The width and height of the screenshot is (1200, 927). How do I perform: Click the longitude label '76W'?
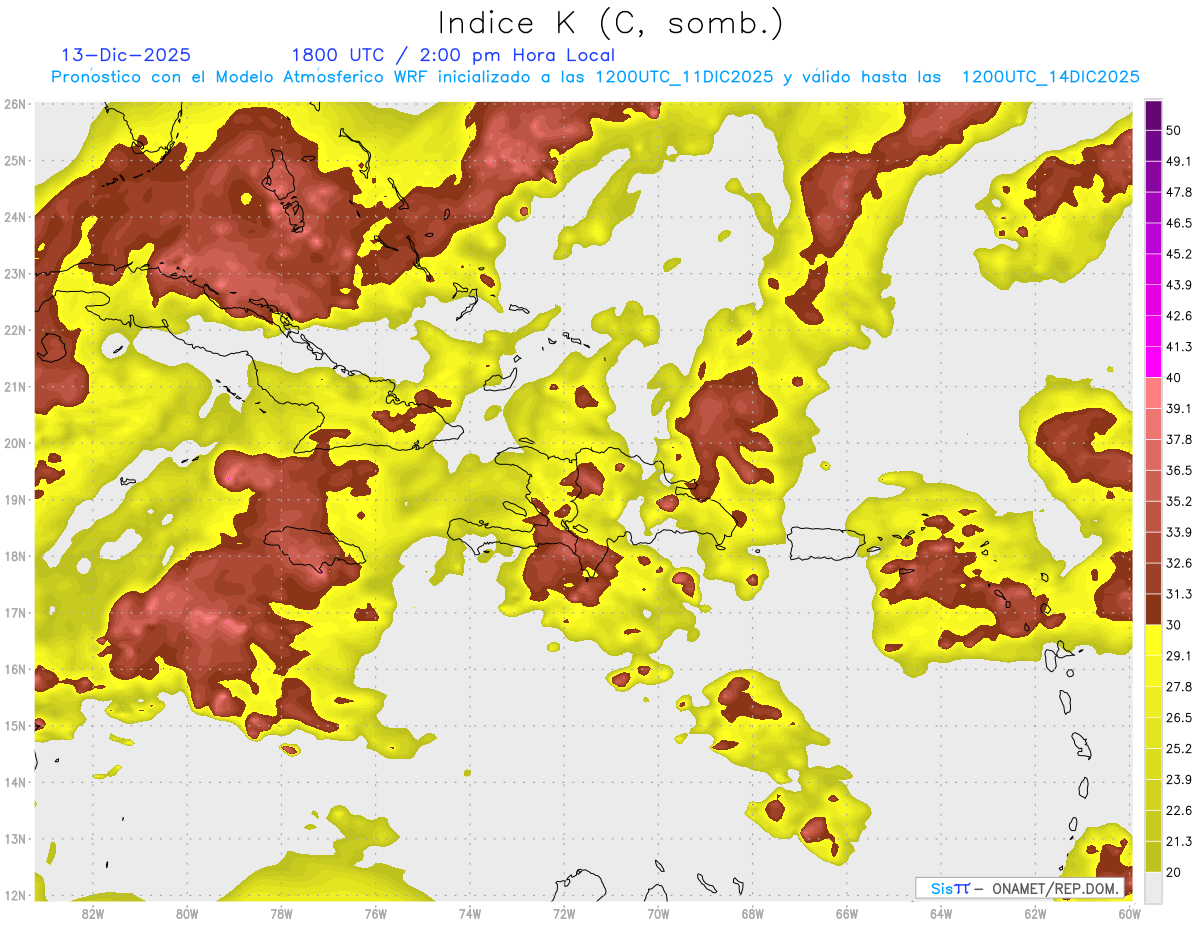[375, 913]
